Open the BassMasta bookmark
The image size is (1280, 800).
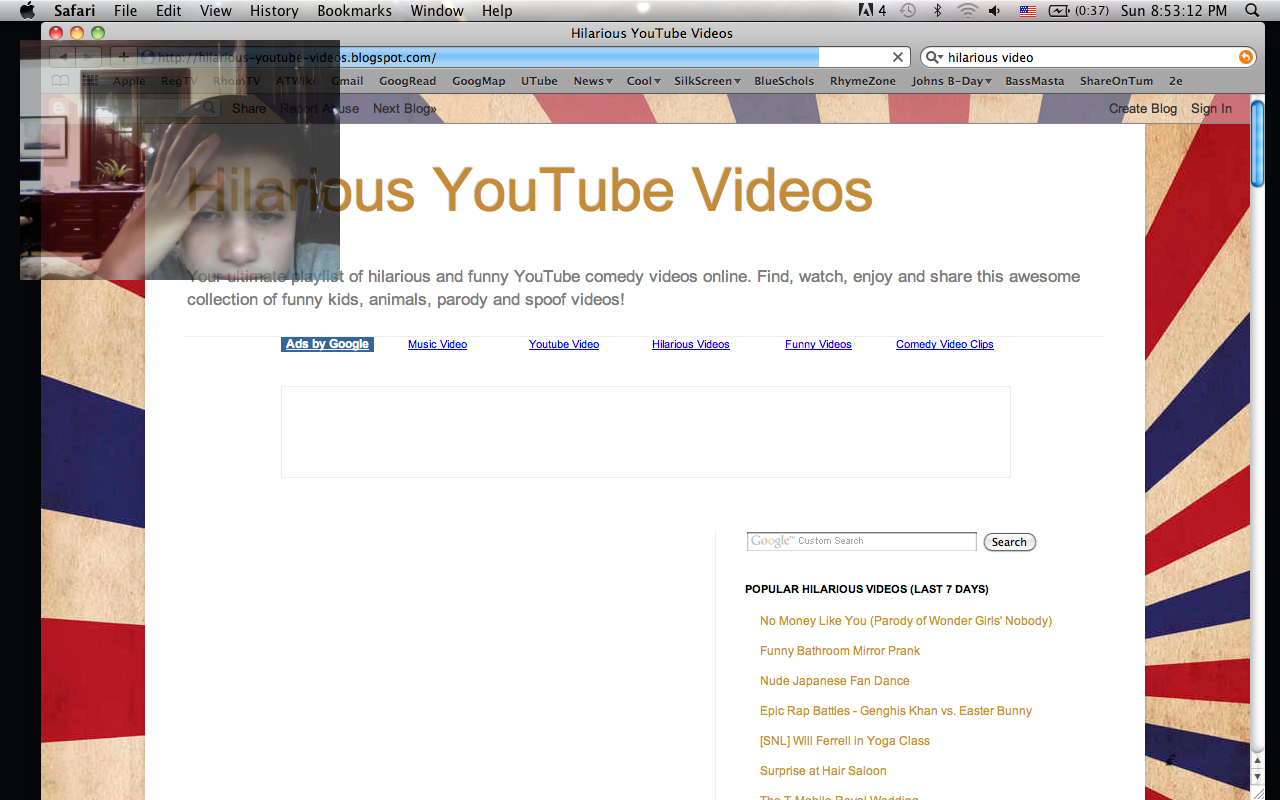(x=1035, y=81)
